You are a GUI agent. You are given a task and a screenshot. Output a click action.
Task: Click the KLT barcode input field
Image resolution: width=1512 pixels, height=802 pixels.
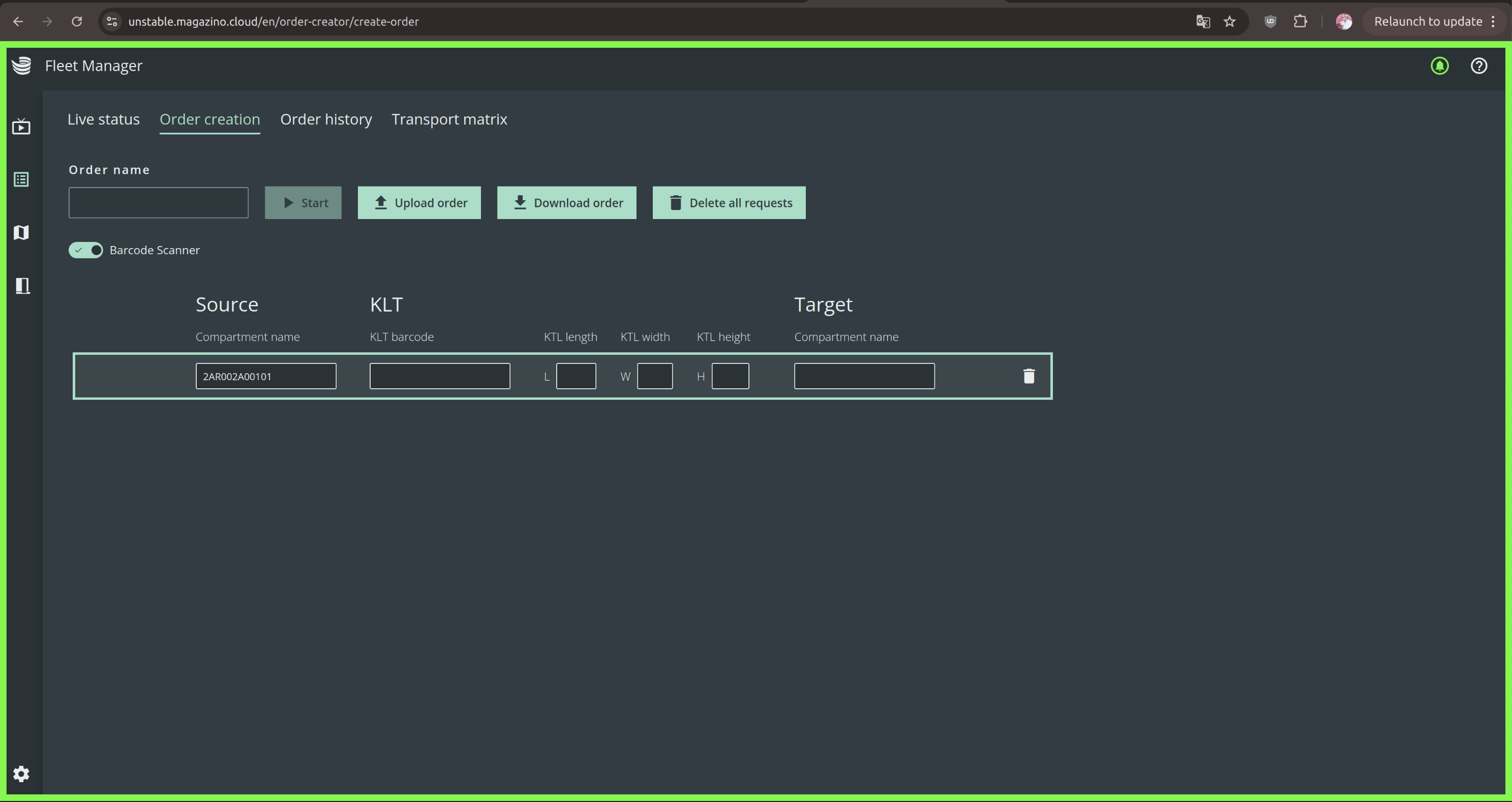440,376
